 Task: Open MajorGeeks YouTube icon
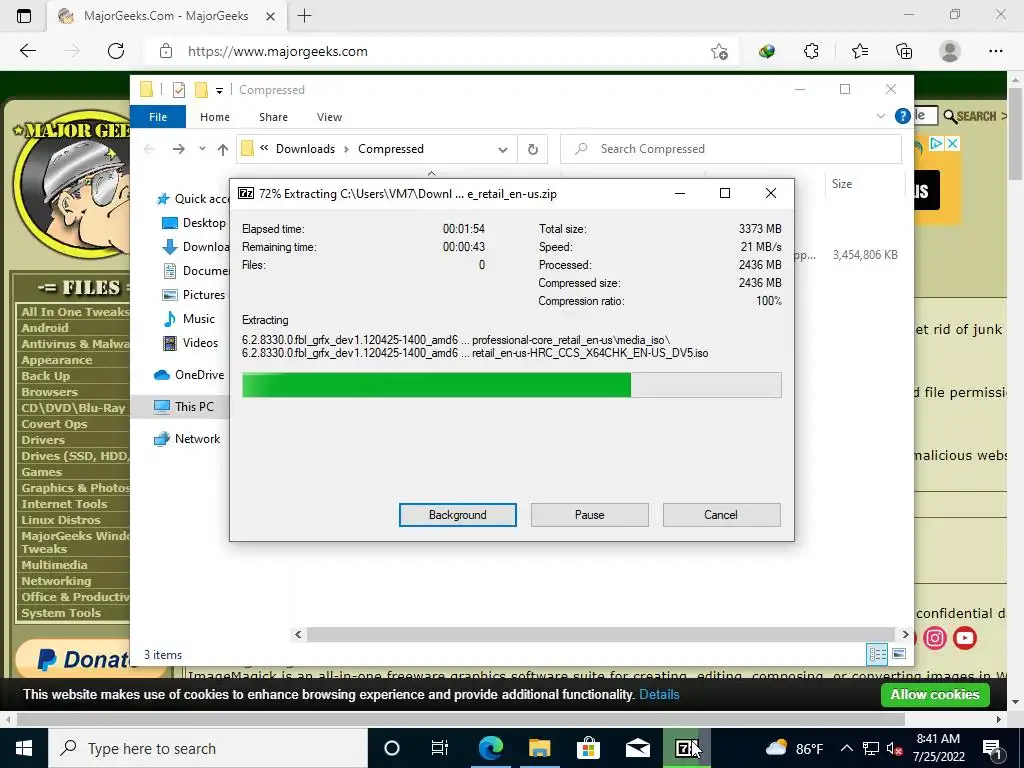[x=965, y=637]
